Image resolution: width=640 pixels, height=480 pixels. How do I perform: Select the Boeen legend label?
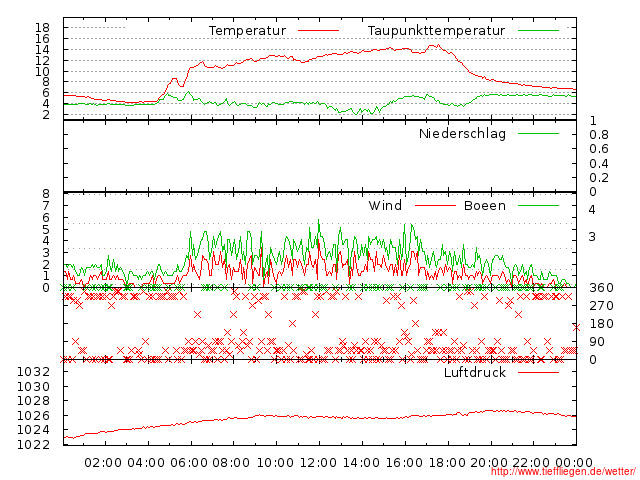[484, 205]
